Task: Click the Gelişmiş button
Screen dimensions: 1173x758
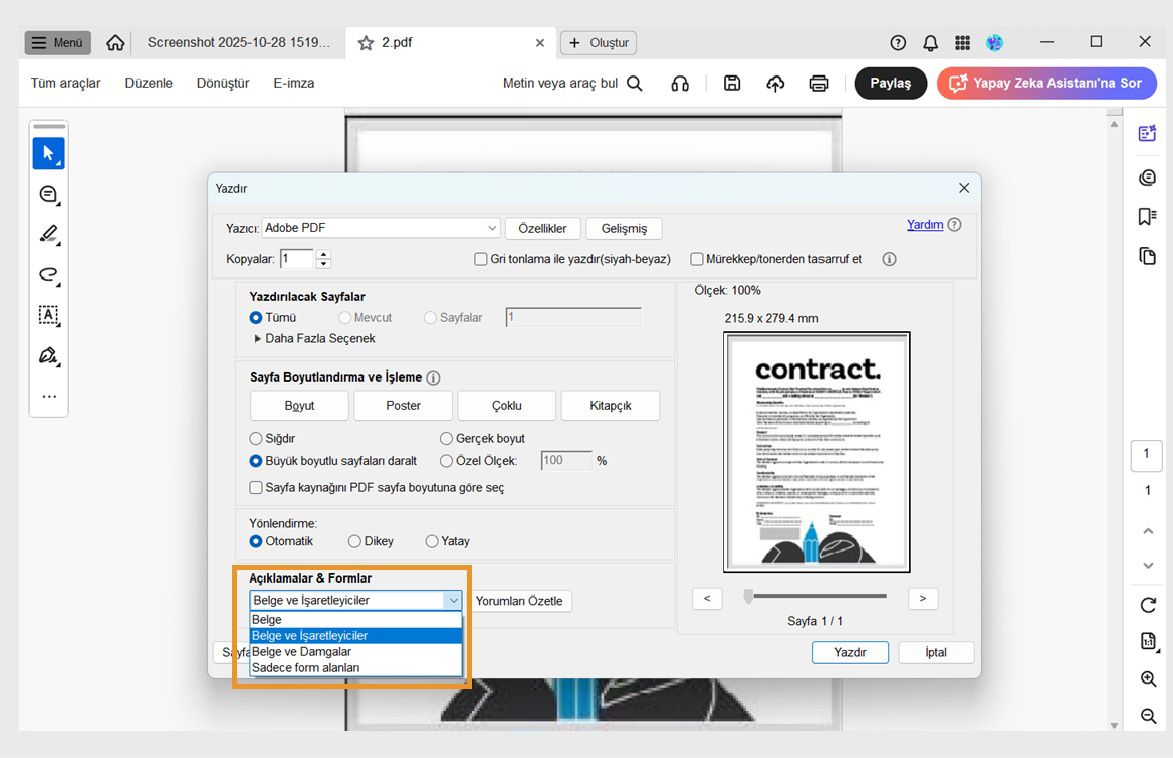Action: pyautogui.click(x=624, y=228)
